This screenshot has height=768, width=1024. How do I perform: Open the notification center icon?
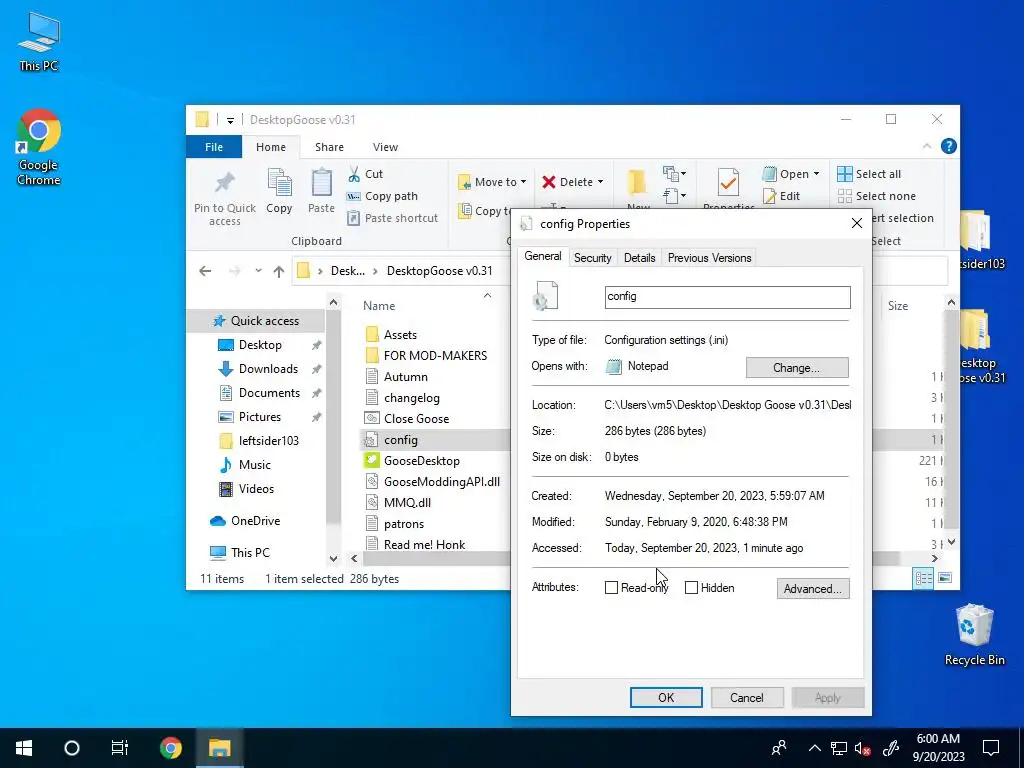point(991,748)
